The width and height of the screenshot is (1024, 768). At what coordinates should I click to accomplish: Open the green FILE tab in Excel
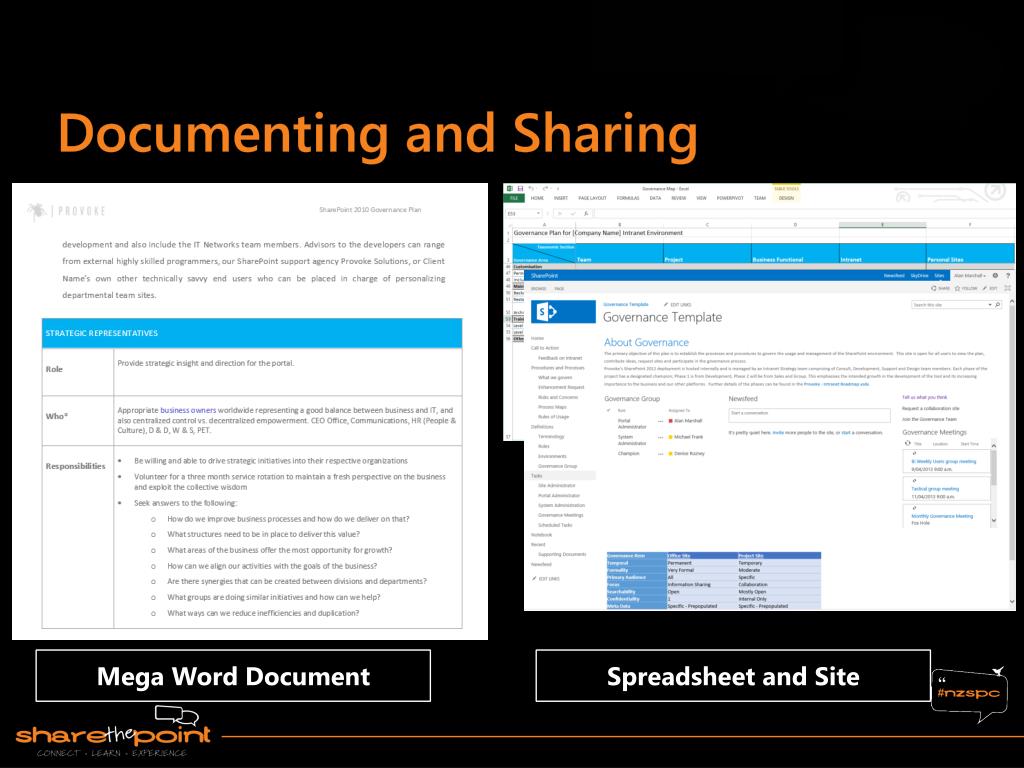coord(514,198)
